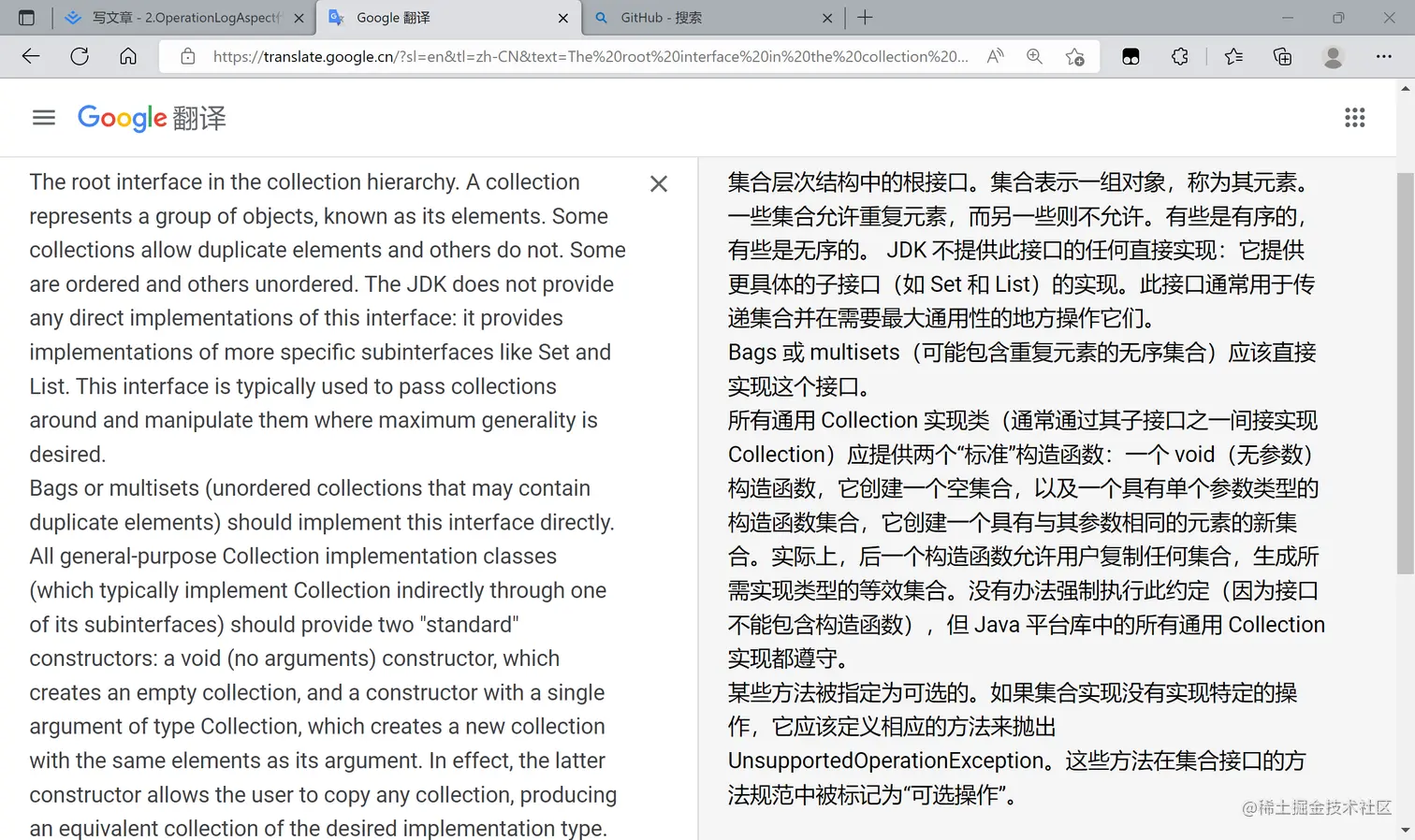Open the zoom control in address bar

(x=1034, y=56)
